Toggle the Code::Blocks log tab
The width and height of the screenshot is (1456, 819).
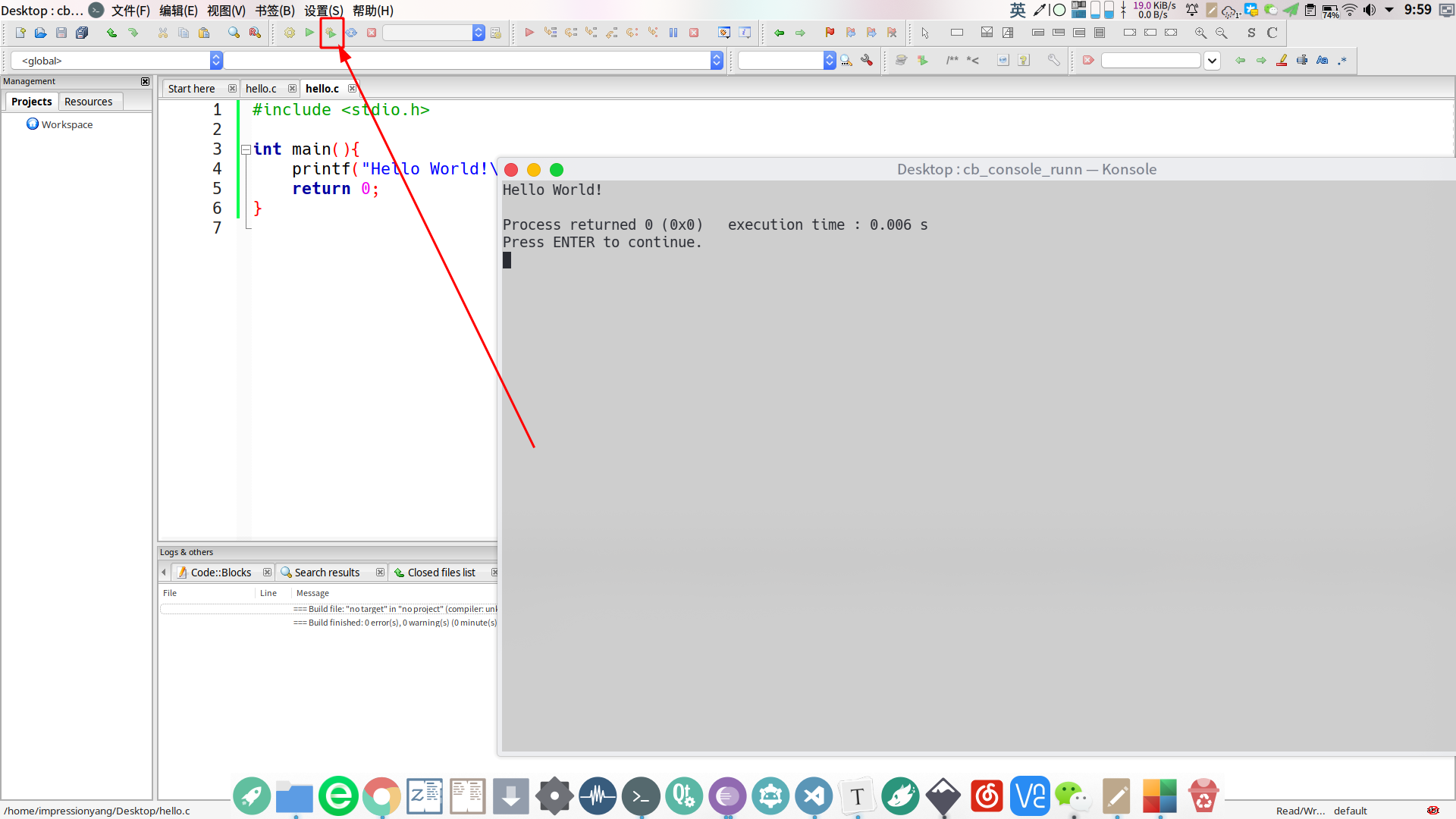click(x=221, y=571)
